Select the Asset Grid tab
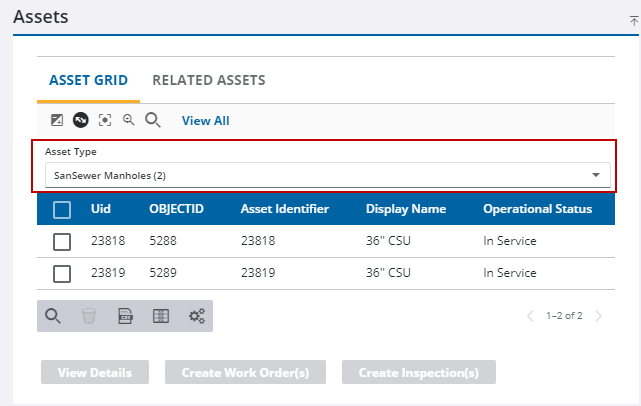This screenshot has height=406, width=641. pyautogui.click(x=88, y=80)
